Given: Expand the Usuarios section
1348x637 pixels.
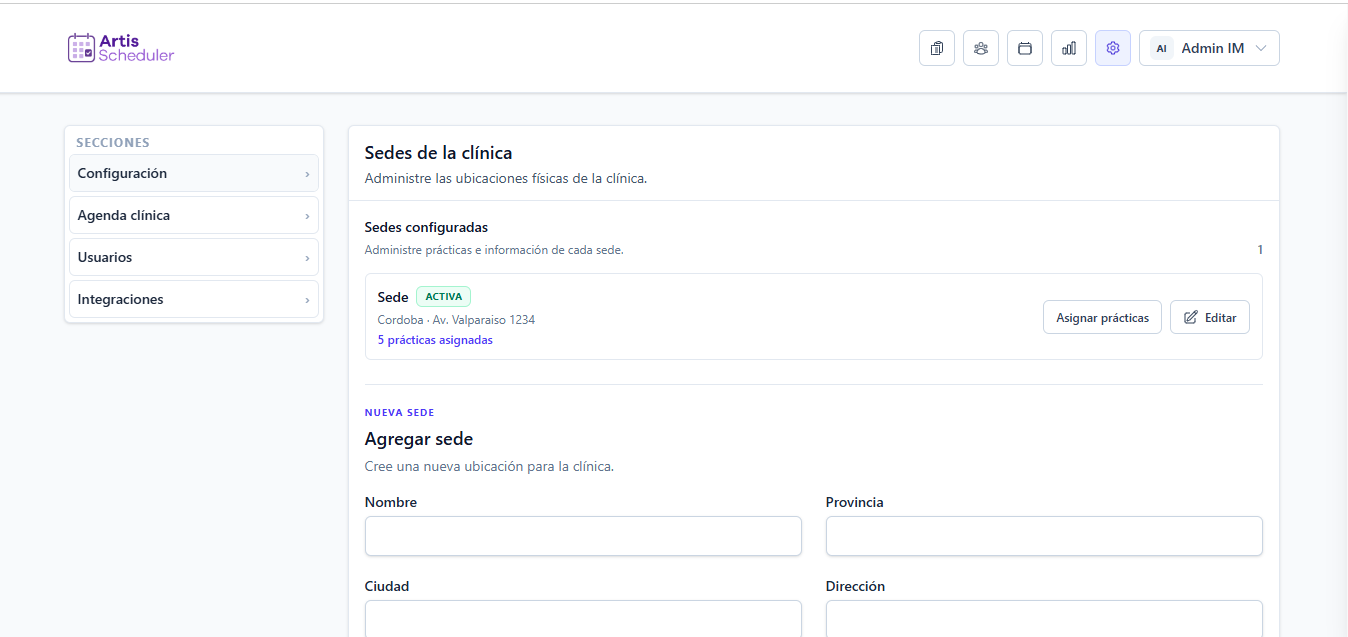Looking at the screenshot, I should (194, 257).
